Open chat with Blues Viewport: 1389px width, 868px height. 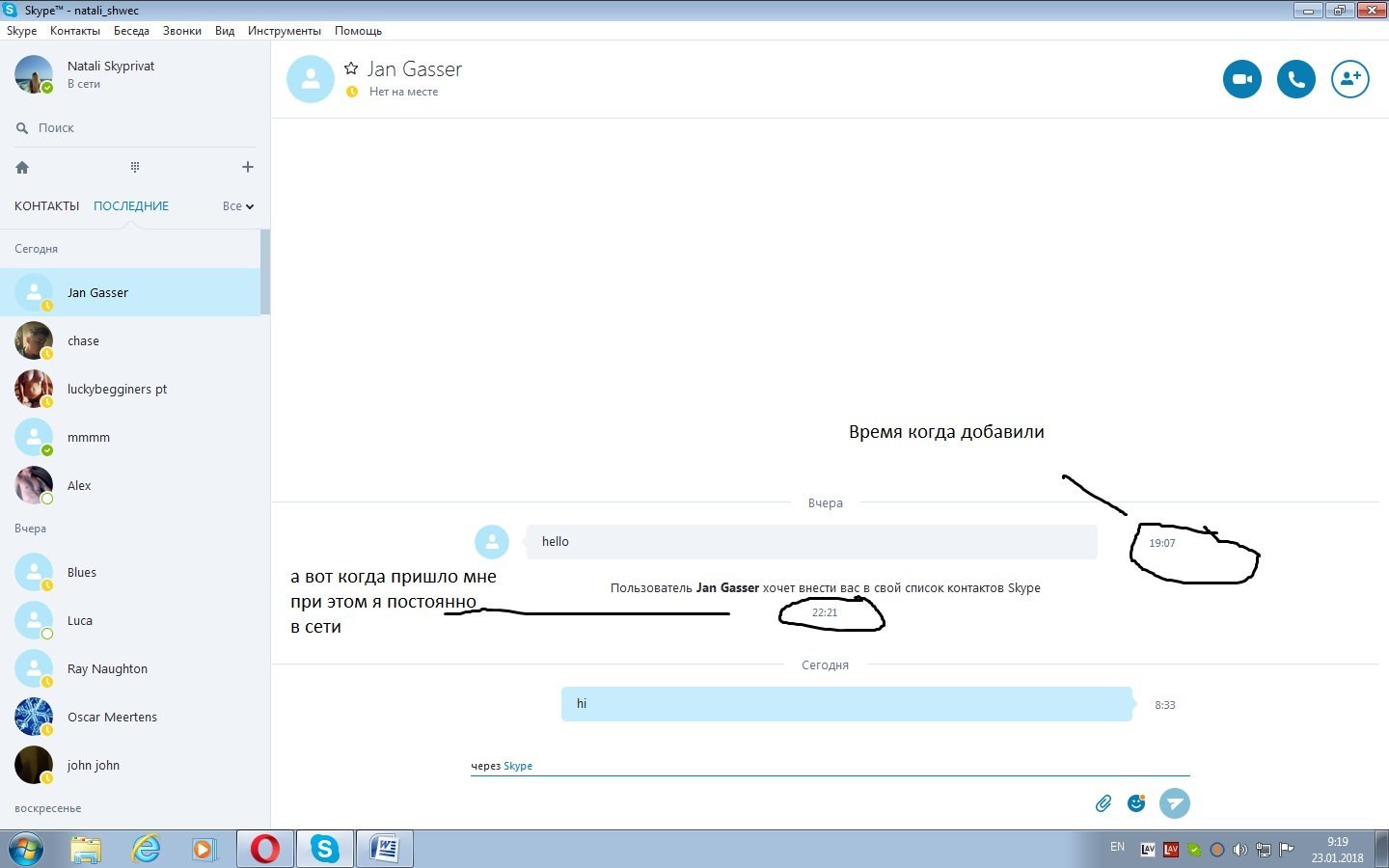[x=130, y=572]
